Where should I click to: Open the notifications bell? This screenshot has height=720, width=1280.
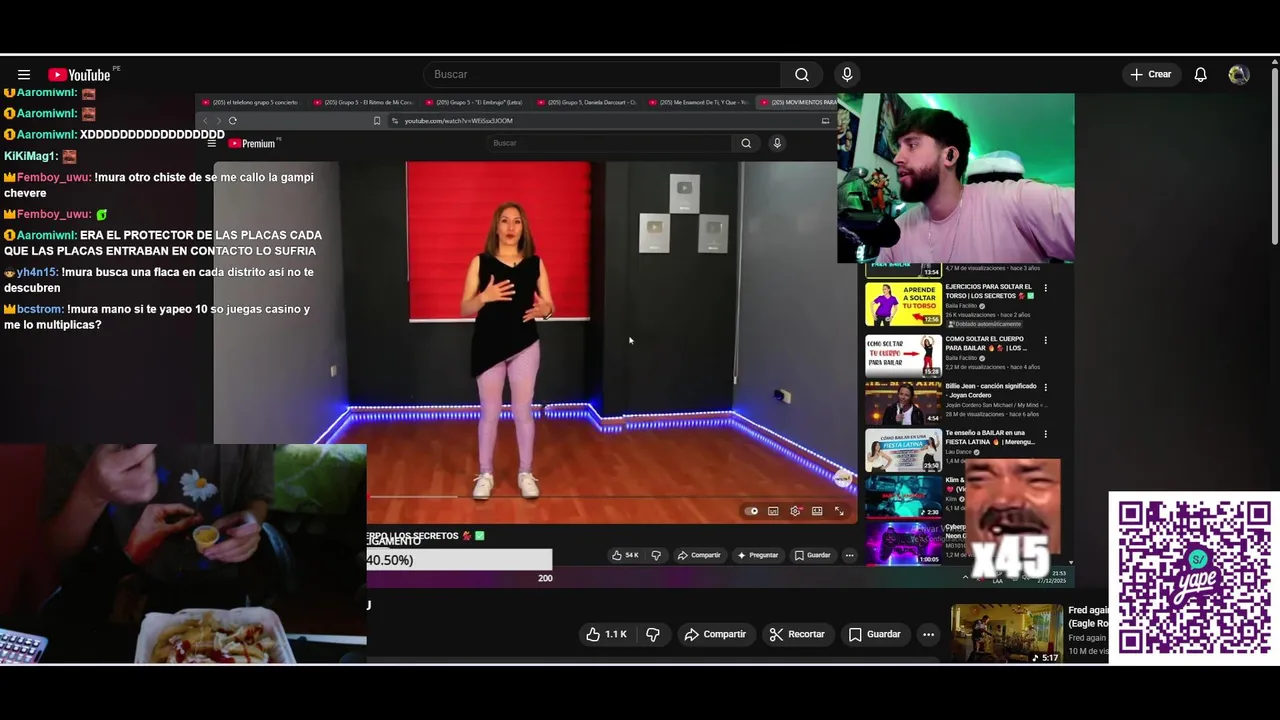pyautogui.click(x=1201, y=75)
